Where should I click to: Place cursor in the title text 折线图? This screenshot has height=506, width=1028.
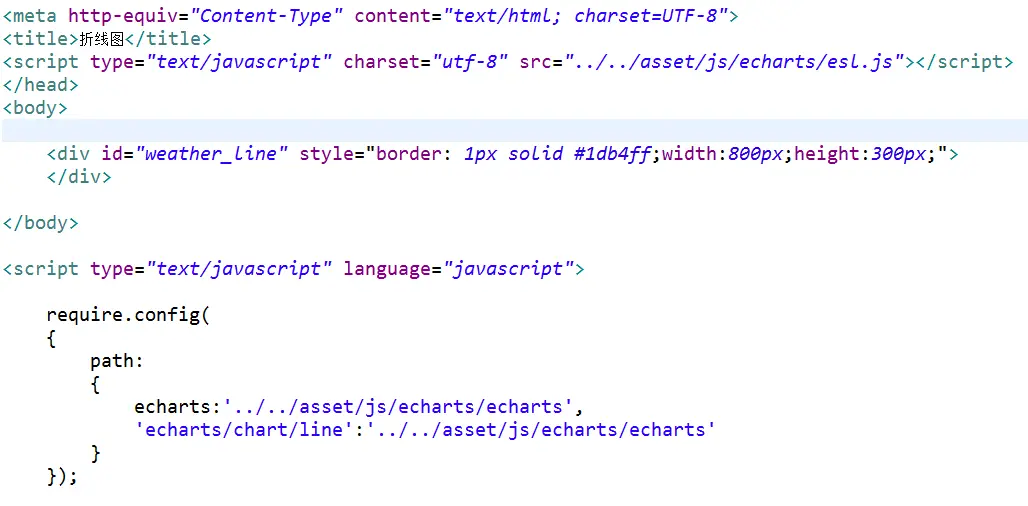point(102,39)
